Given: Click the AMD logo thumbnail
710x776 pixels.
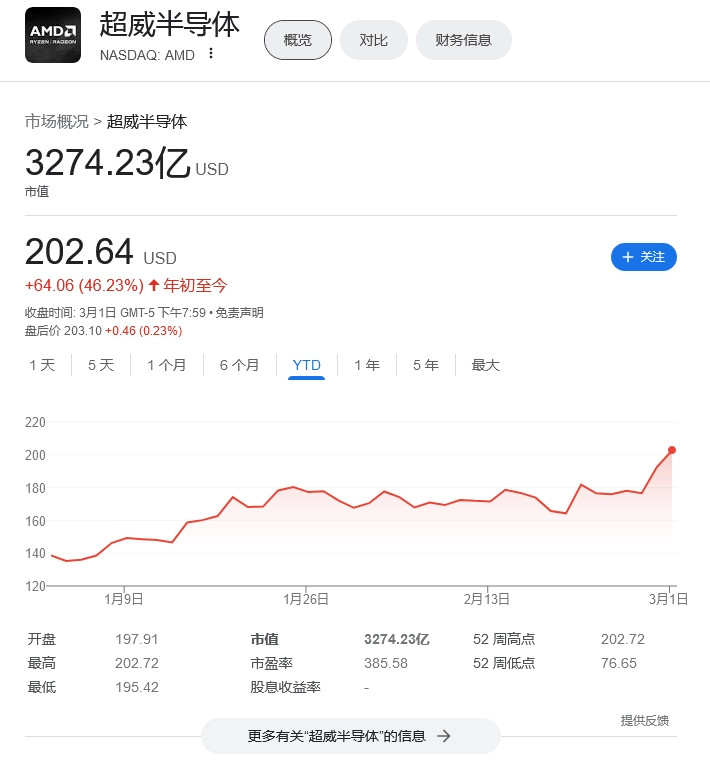Looking at the screenshot, I should pyautogui.click(x=53, y=35).
